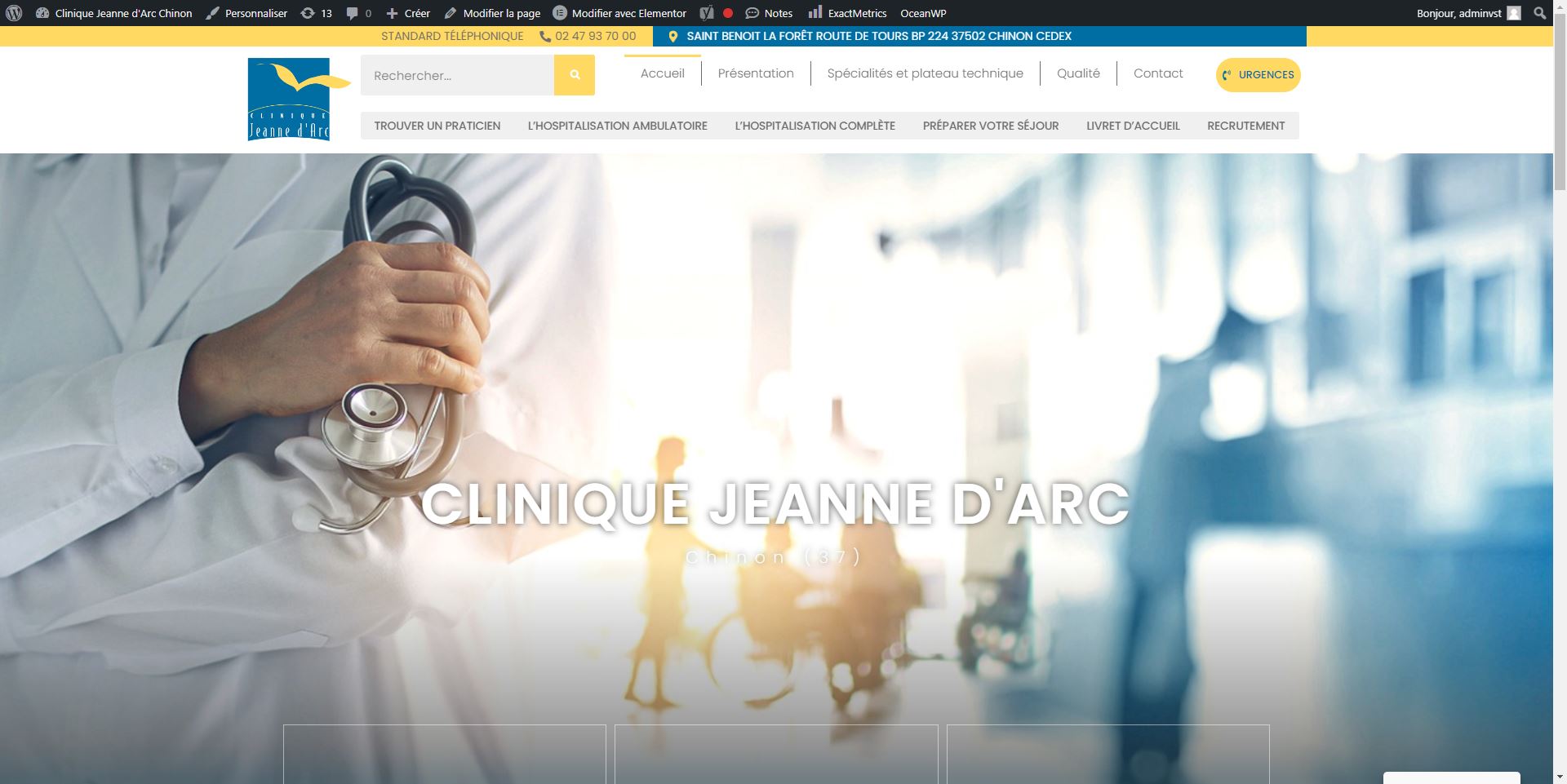Open the Créer menu

(408, 13)
